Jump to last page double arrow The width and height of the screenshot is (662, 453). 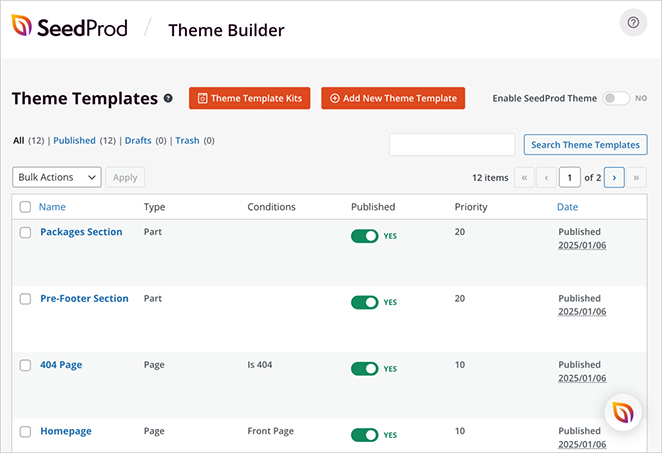coord(637,178)
